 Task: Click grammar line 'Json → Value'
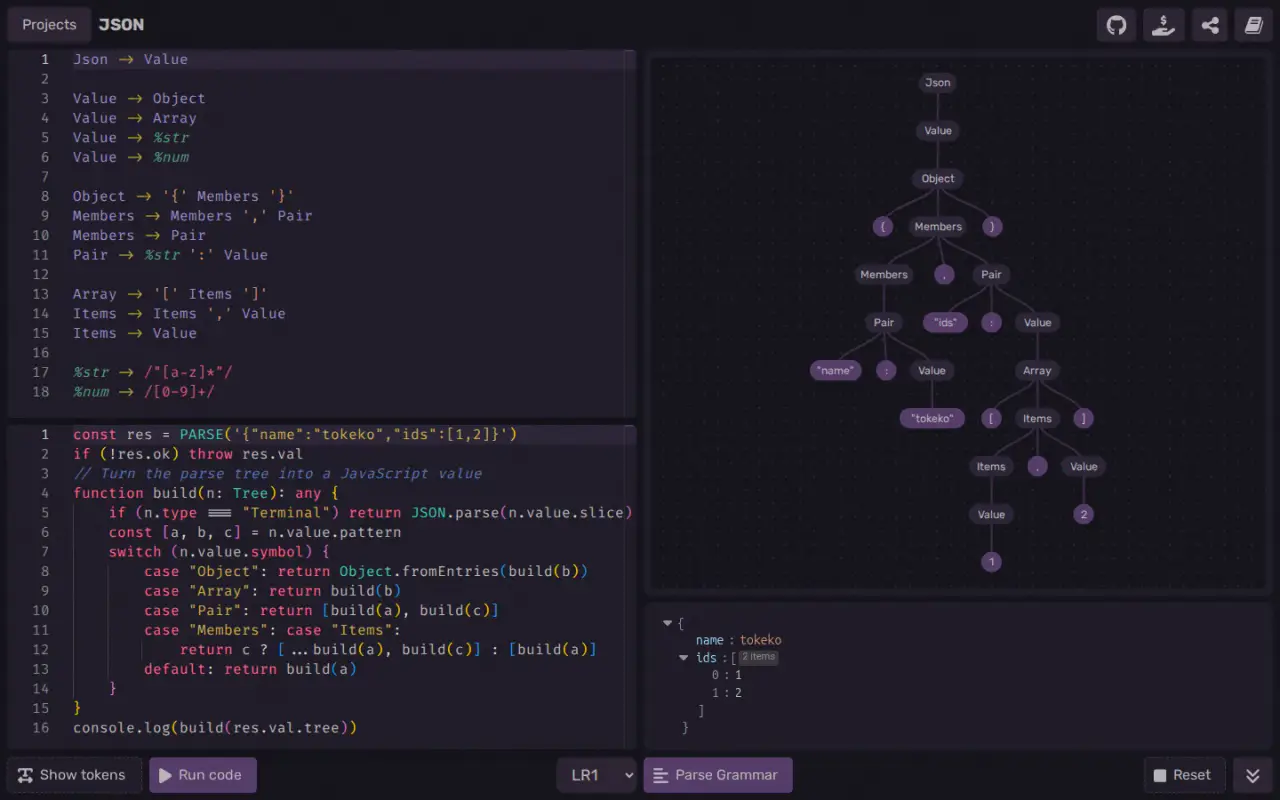[x=130, y=59]
